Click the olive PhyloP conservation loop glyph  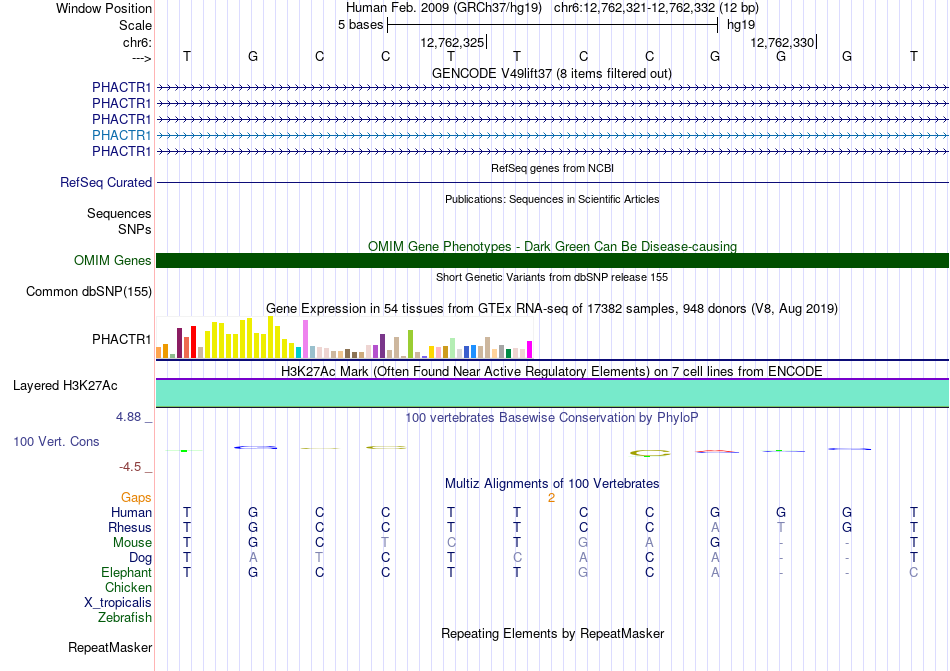coord(649,453)
